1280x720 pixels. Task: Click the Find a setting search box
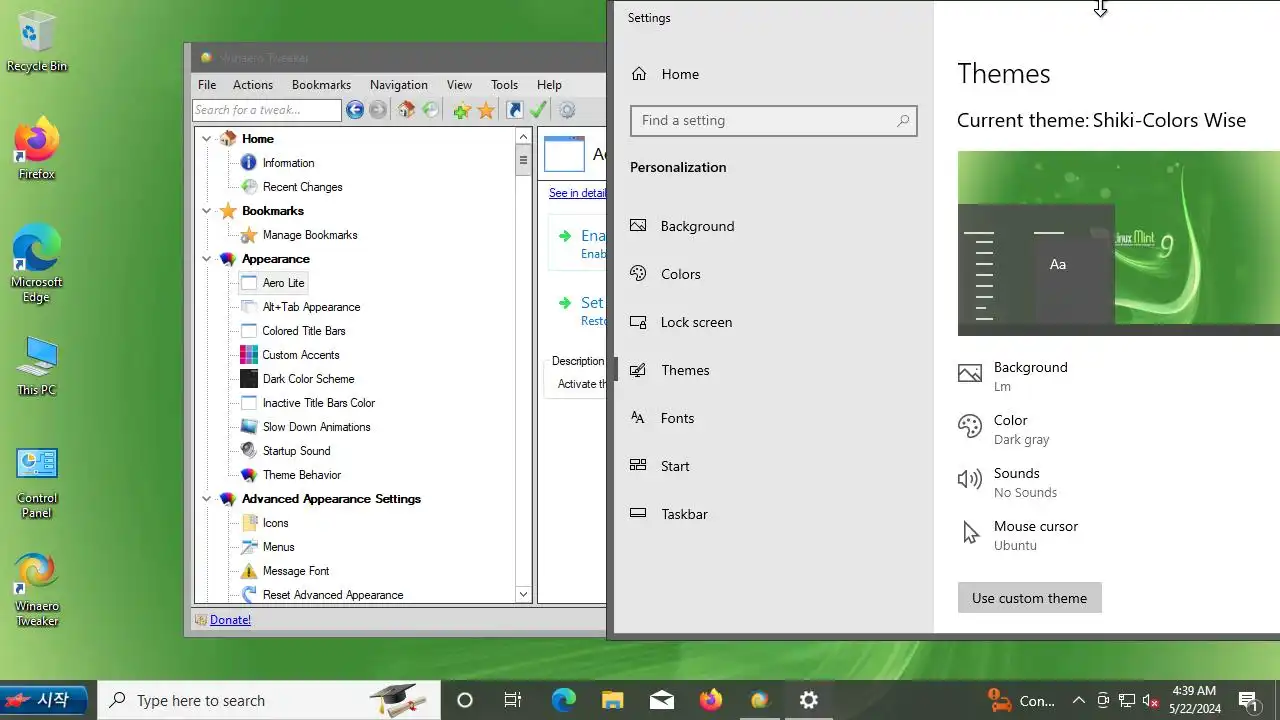coord(773,120)
